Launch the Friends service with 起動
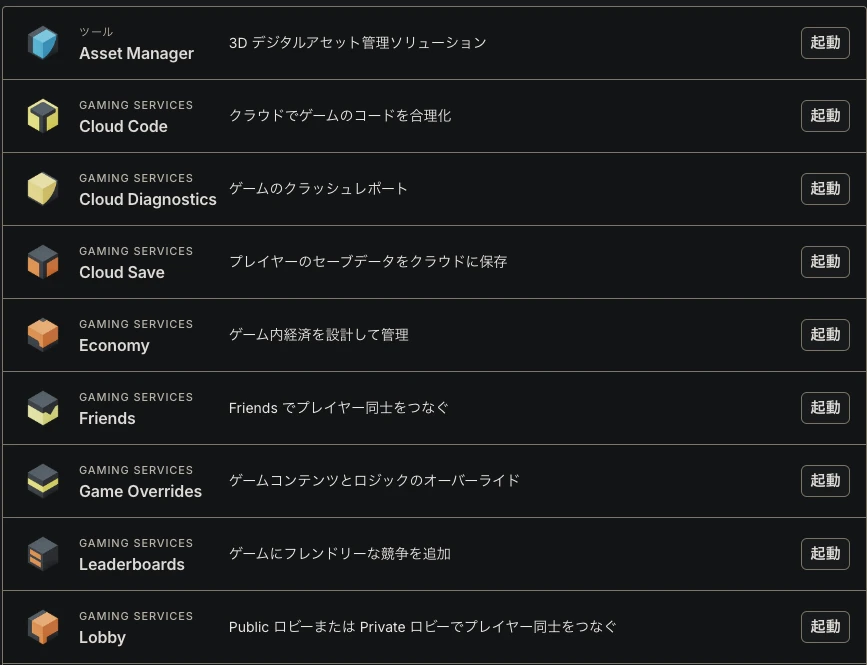Image resolution: width=867 pixels, height=665 pixels. coord(825,407)
